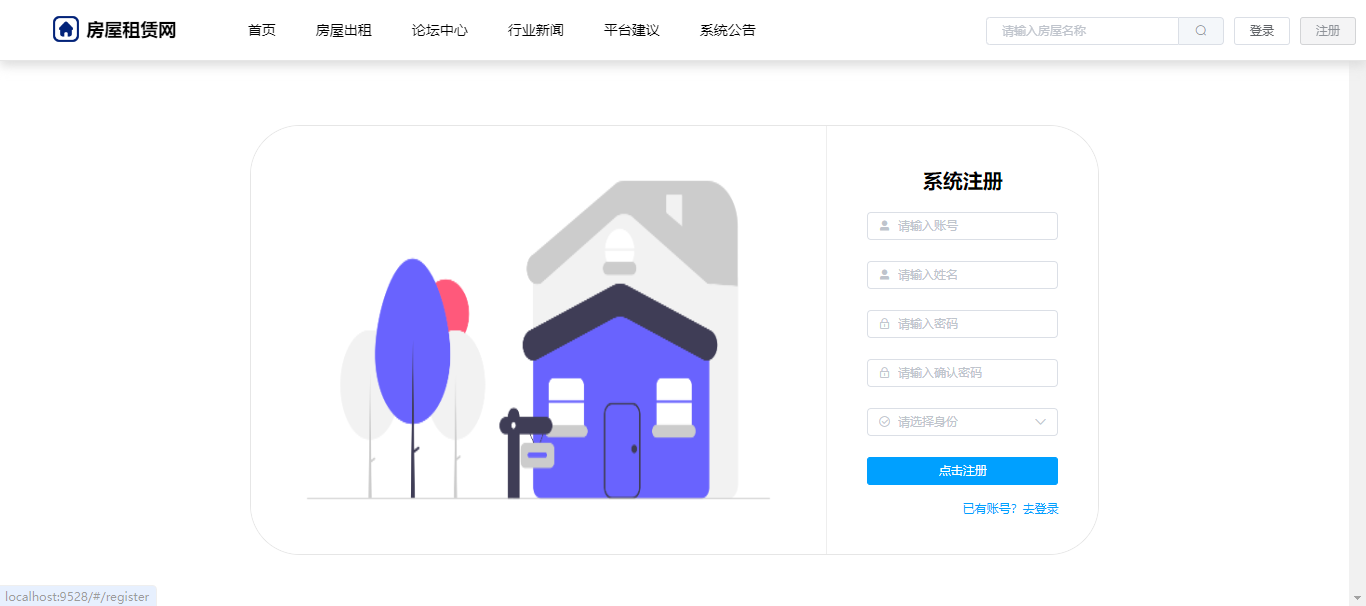The image size is (1366, 606).
Task: Click the search magnifier icon
Action: (x=1201, y=31)
